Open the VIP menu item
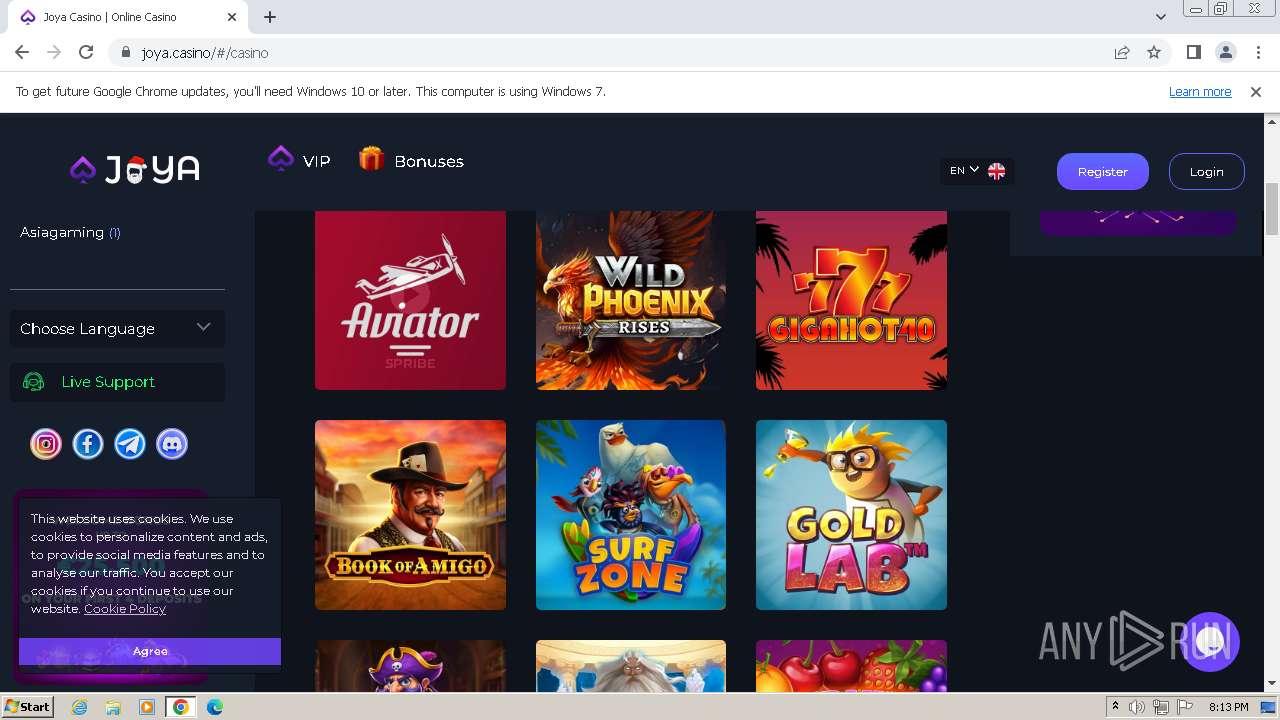The height and width of the screenshot is (720, 1280). click(x=299, y=160)
